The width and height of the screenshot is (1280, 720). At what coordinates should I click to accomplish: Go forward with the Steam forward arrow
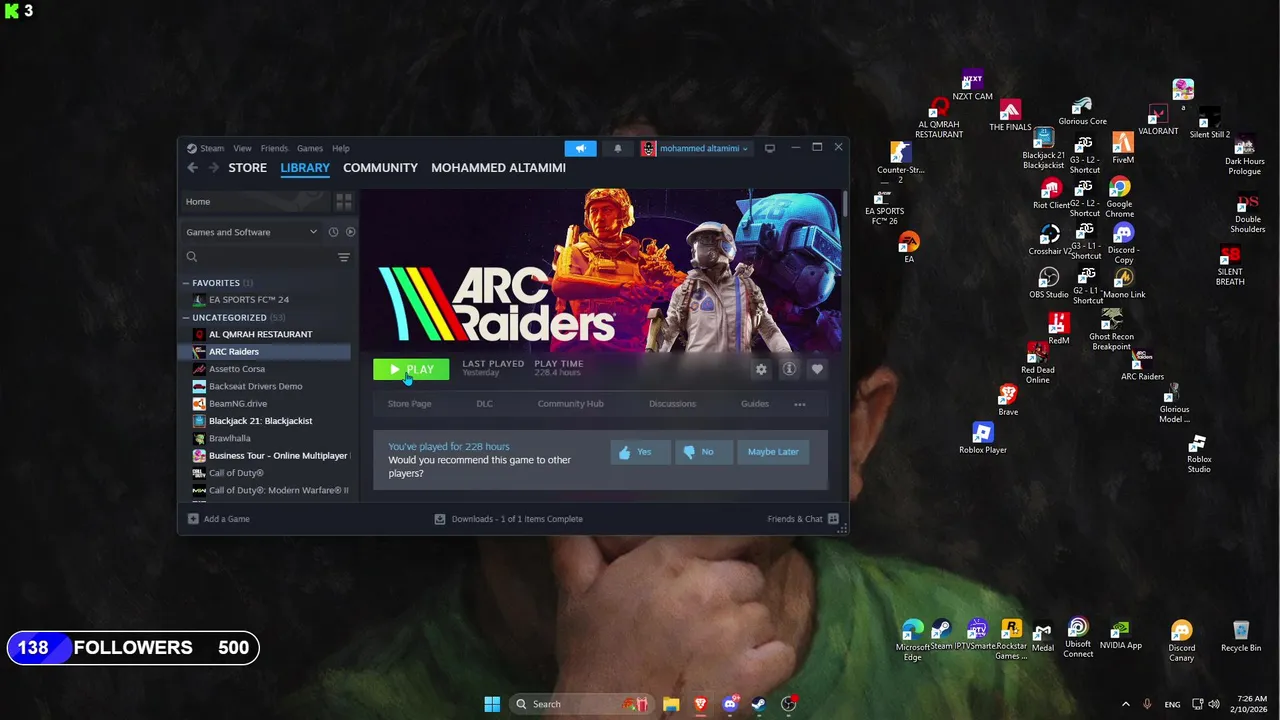click(x=212, y=168)
